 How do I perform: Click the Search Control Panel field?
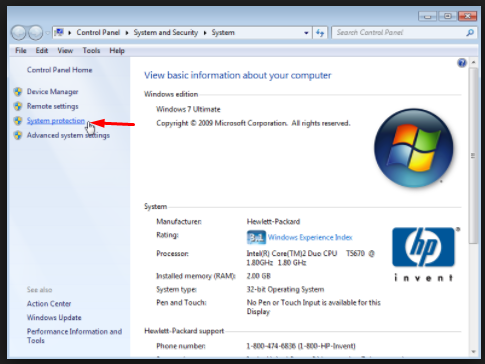[x=399, y=33]
